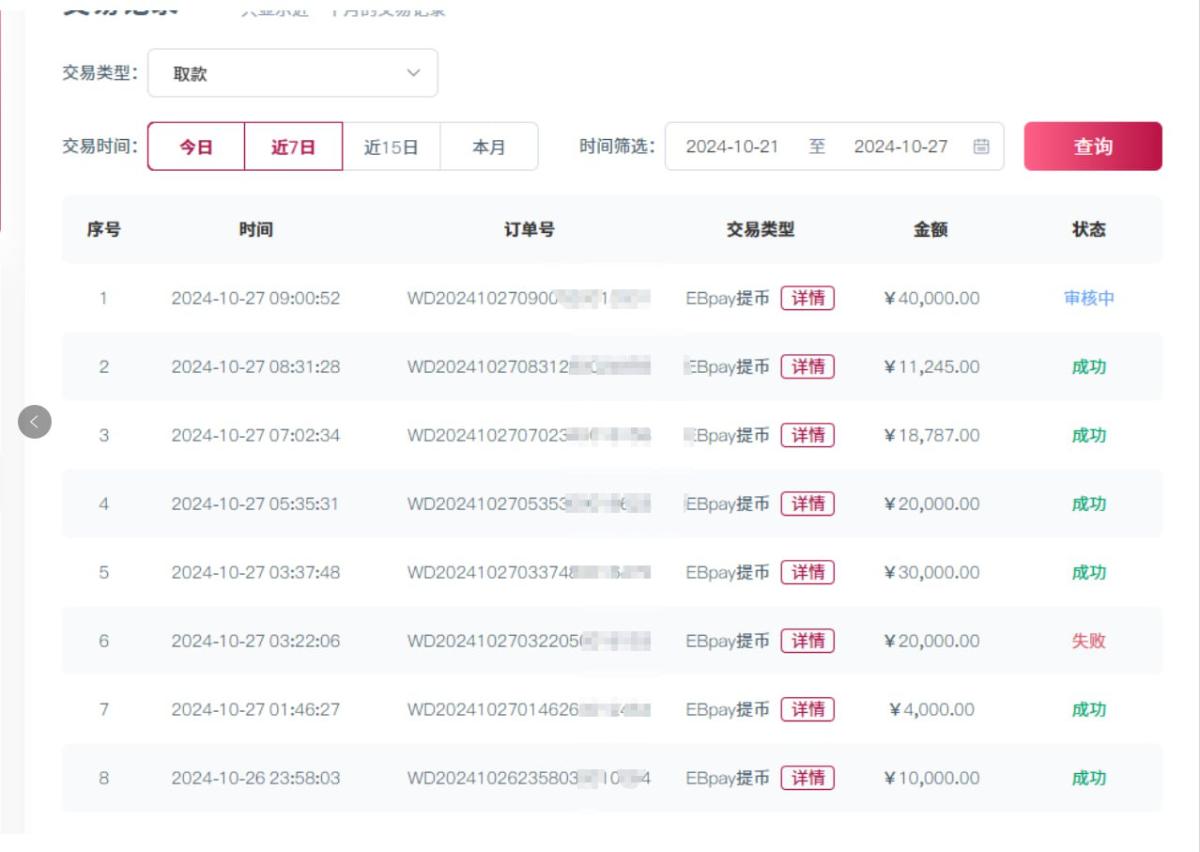Switch to the 近7日 filter tab

[x=294, y=146]
